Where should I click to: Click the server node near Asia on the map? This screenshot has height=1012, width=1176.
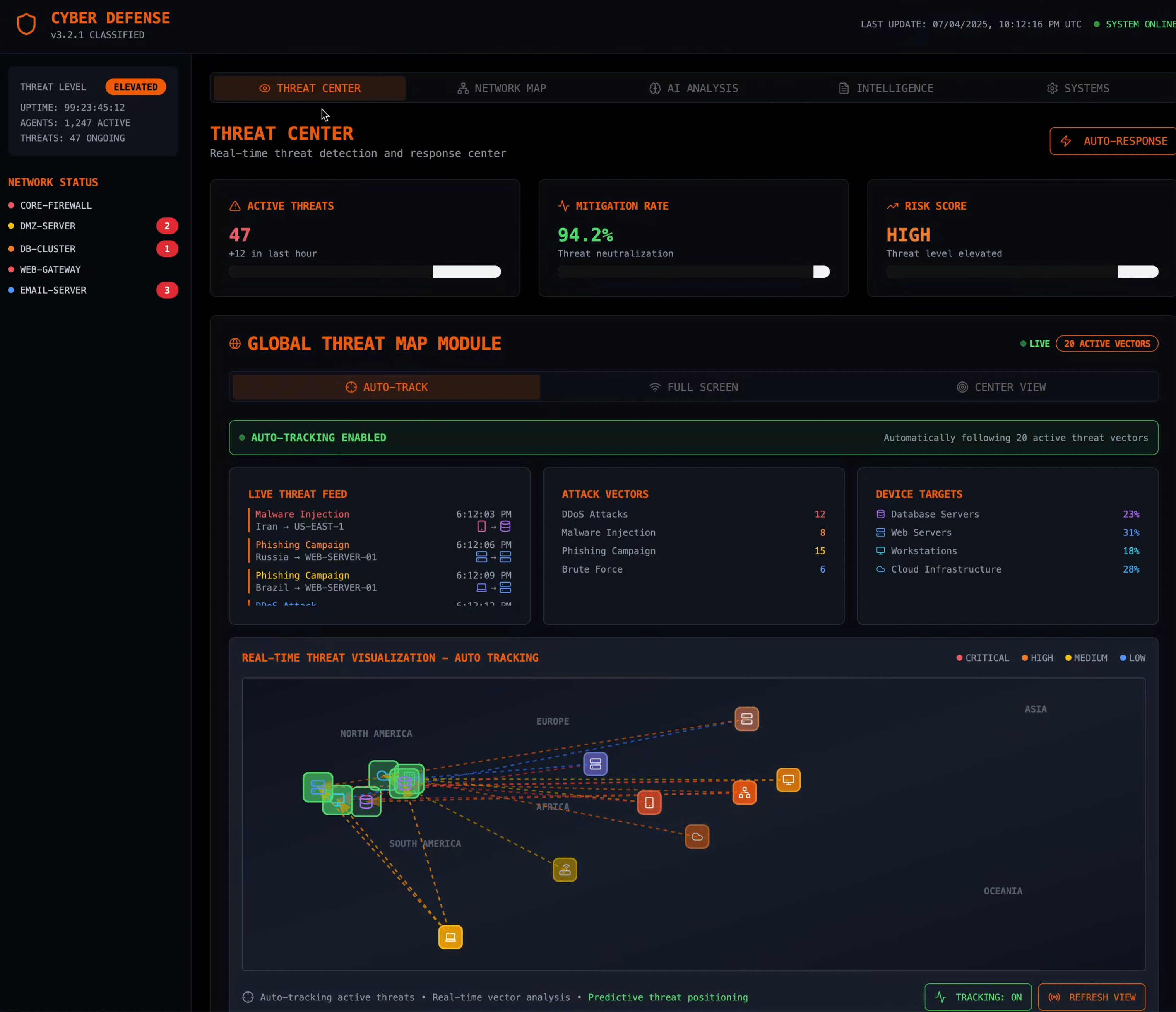pyautogui.click(x=746, y=719)
